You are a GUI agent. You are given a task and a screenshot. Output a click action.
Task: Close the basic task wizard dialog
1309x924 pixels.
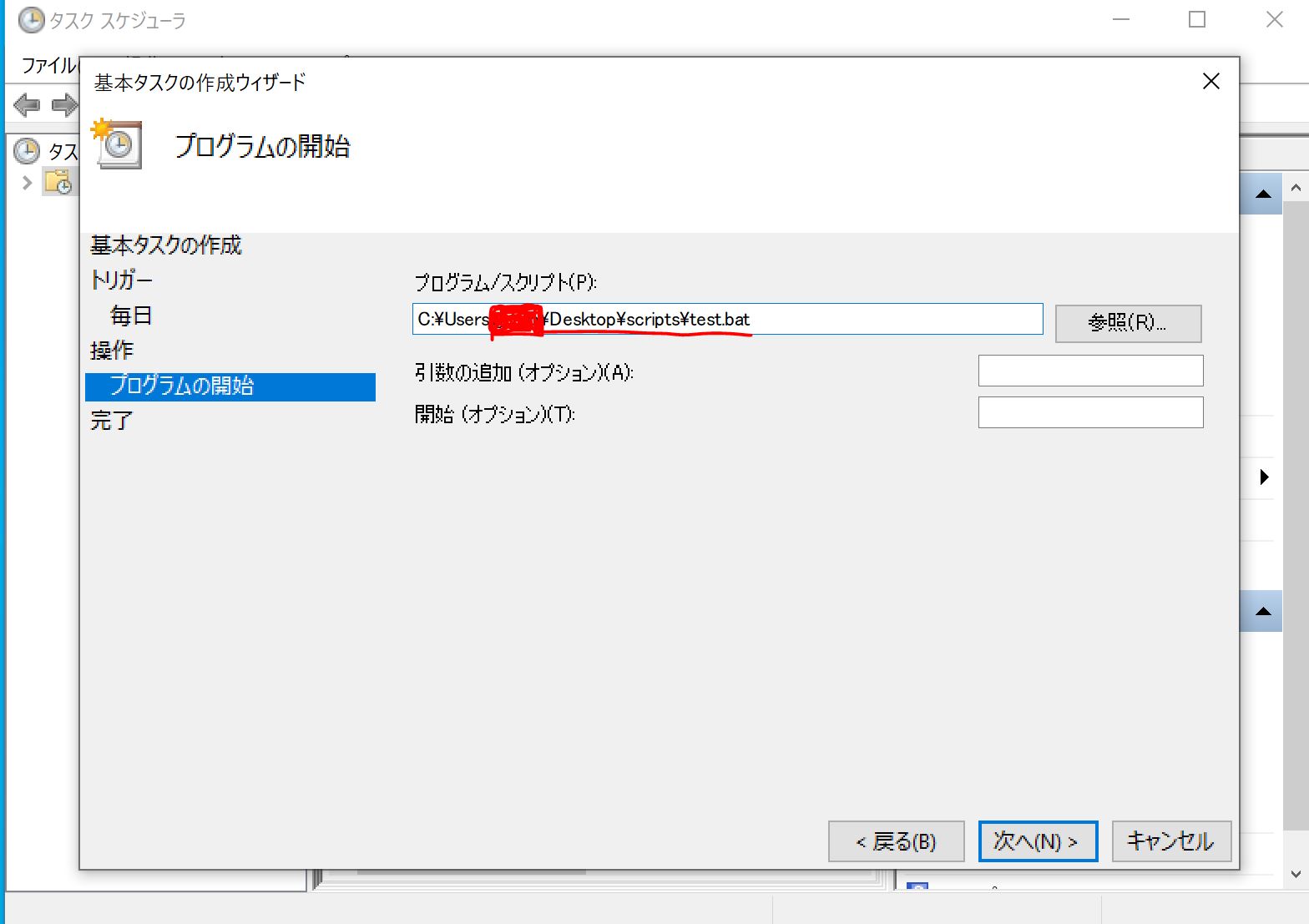point(1210,81)
